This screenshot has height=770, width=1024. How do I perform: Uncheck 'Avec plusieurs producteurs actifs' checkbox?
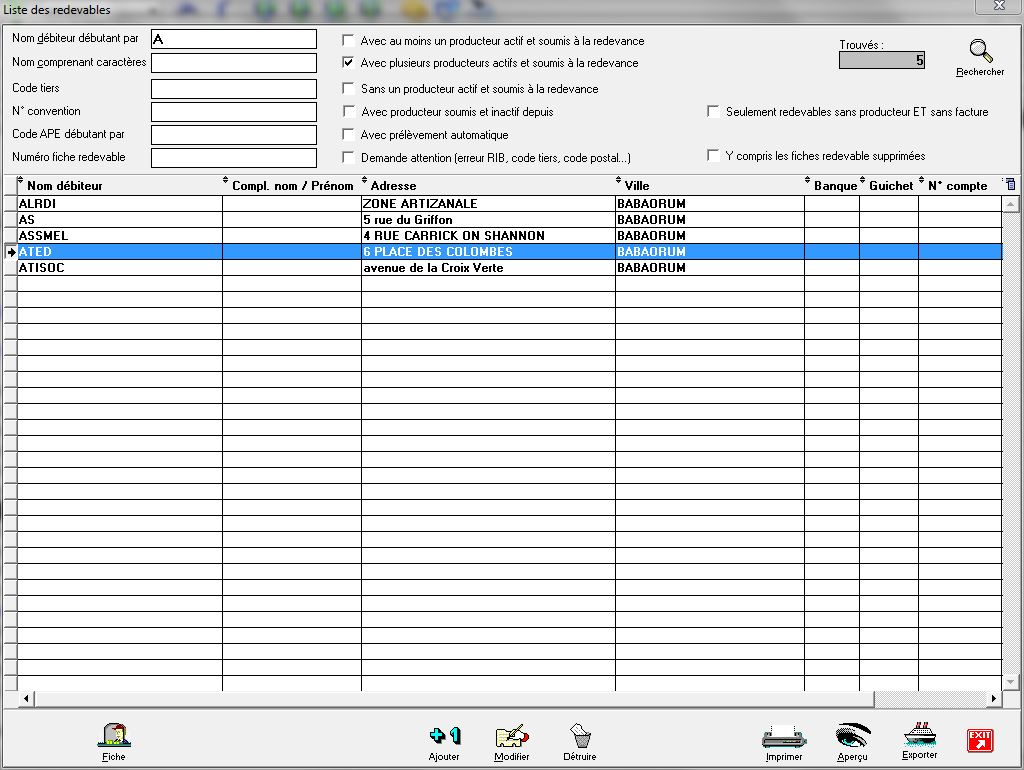[348, 63]
